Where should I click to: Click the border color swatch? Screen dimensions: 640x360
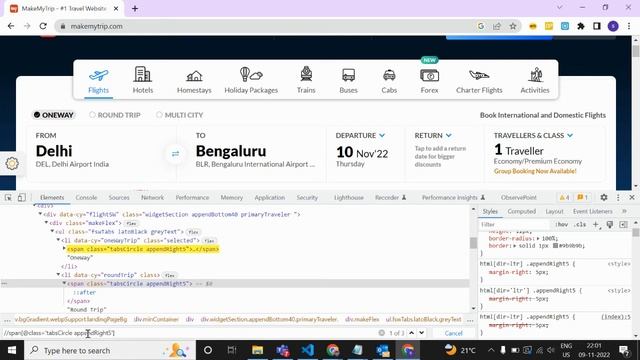pos(555,246)
